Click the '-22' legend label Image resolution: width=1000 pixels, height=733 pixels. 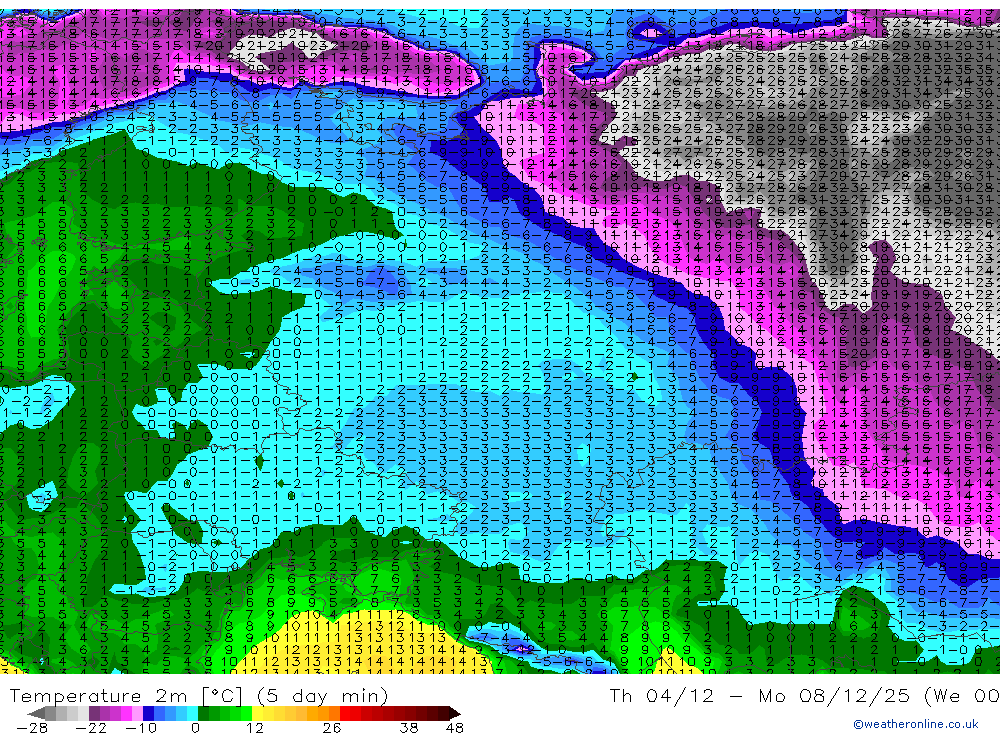pos(91,728)
